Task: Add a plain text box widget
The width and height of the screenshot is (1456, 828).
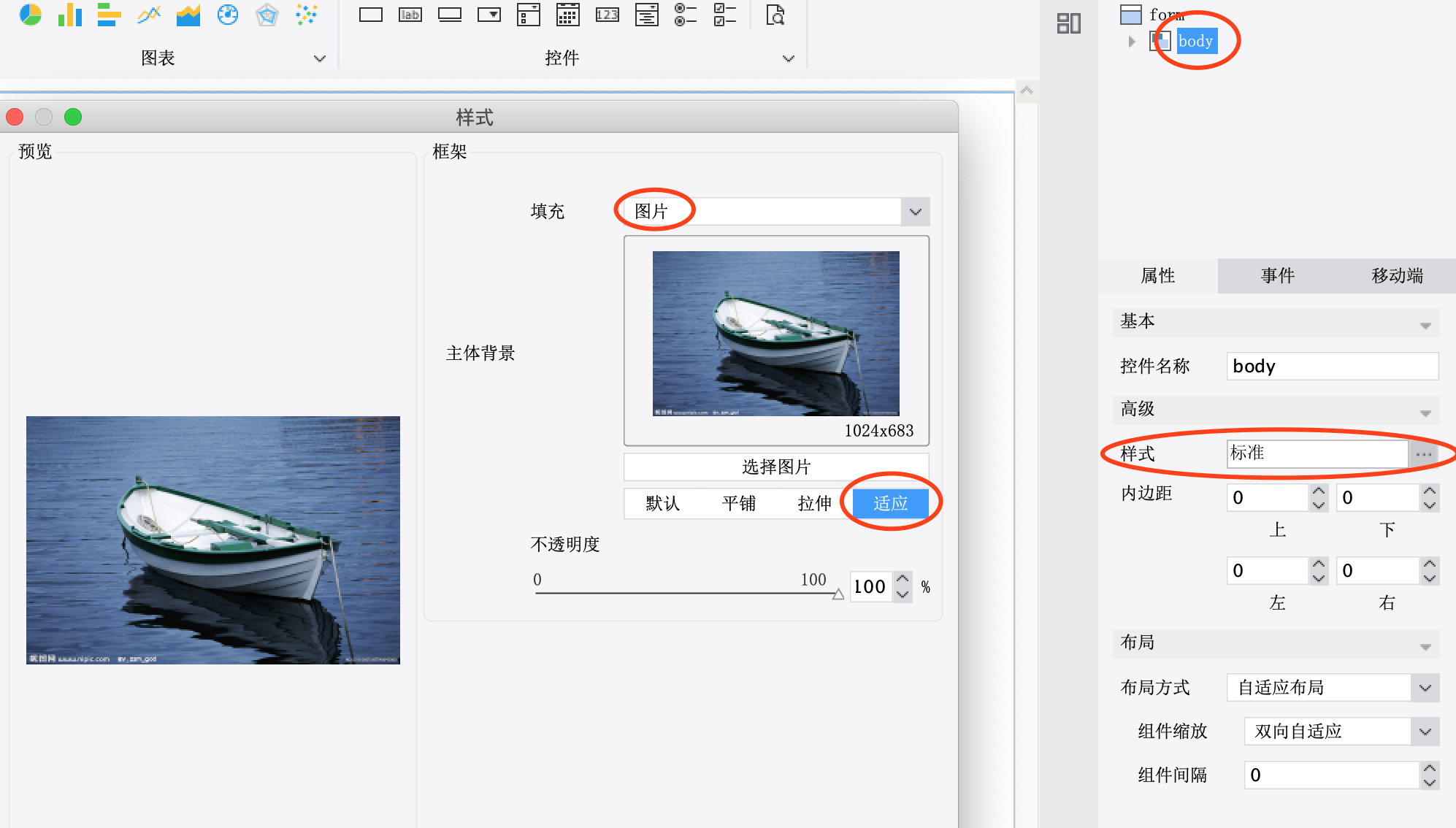Action: pyautogui.click(x=371, y=15)
